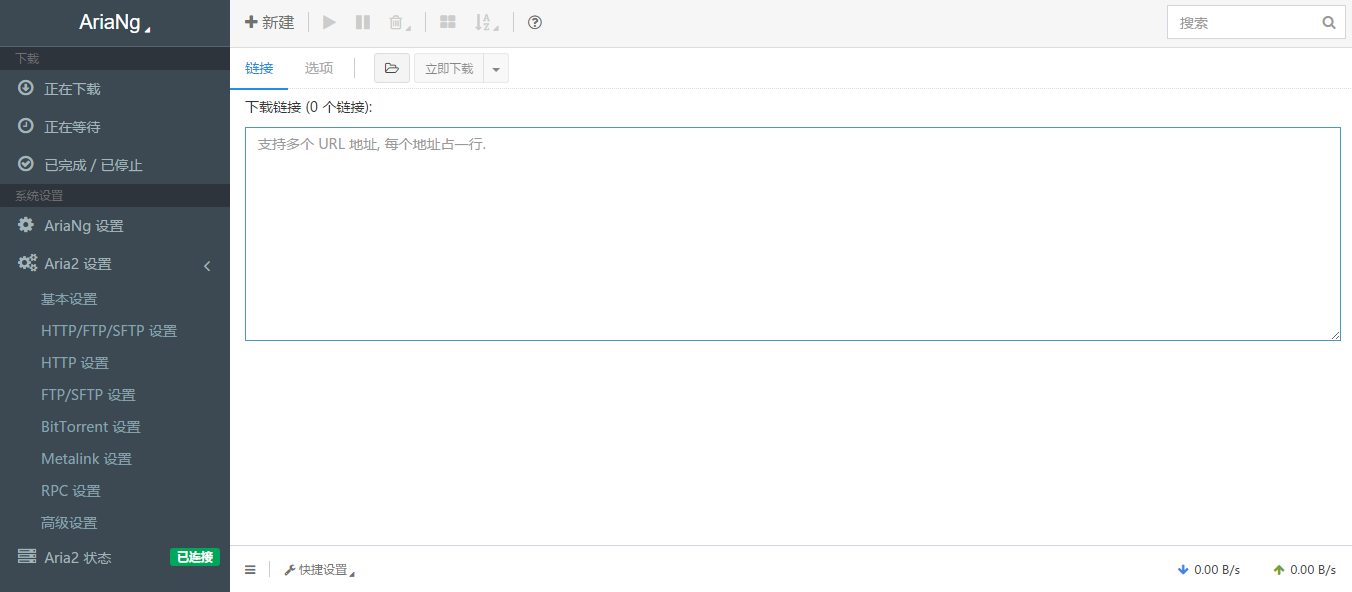
Task: Open FTP/SFTP 设置 page
Action: pyautogui.click(x=88, y=395)
